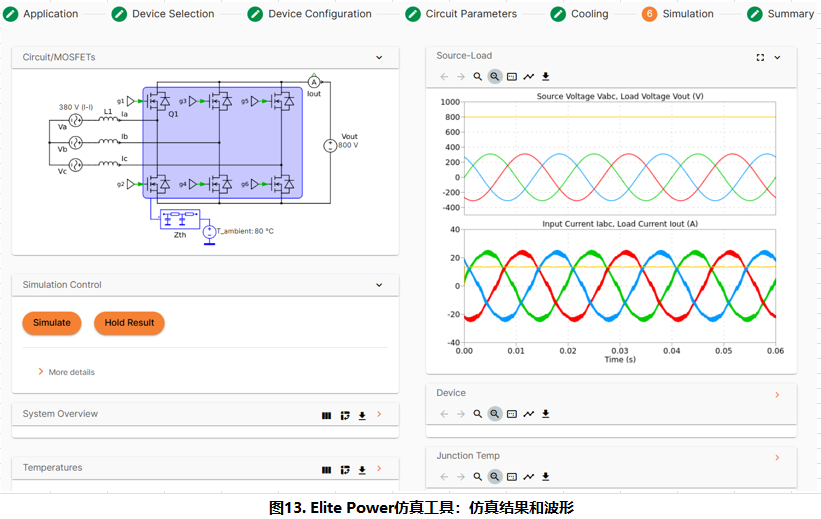Toggle the highlighted zoom mode in Junction Temp toolbar
The width and height of the screenshot is (821, 519).
494,477
